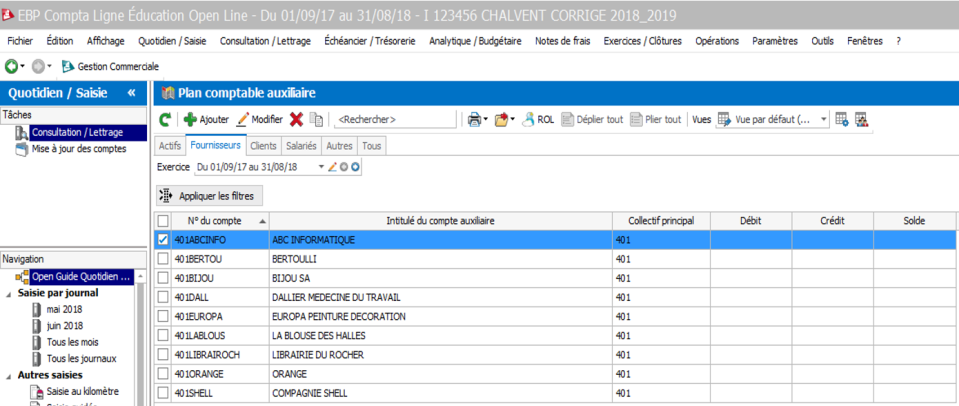Check the 401SHELL row checkbox
Image resolution: width=959 pixels, height=406 pixels.
pyautogui.click(x=163, y=393)
